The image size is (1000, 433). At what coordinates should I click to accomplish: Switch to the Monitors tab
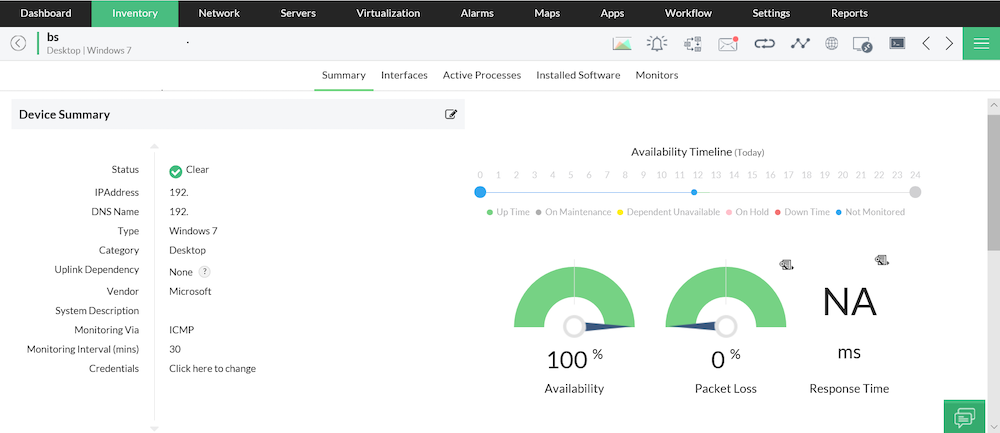(x=657, y=75)
